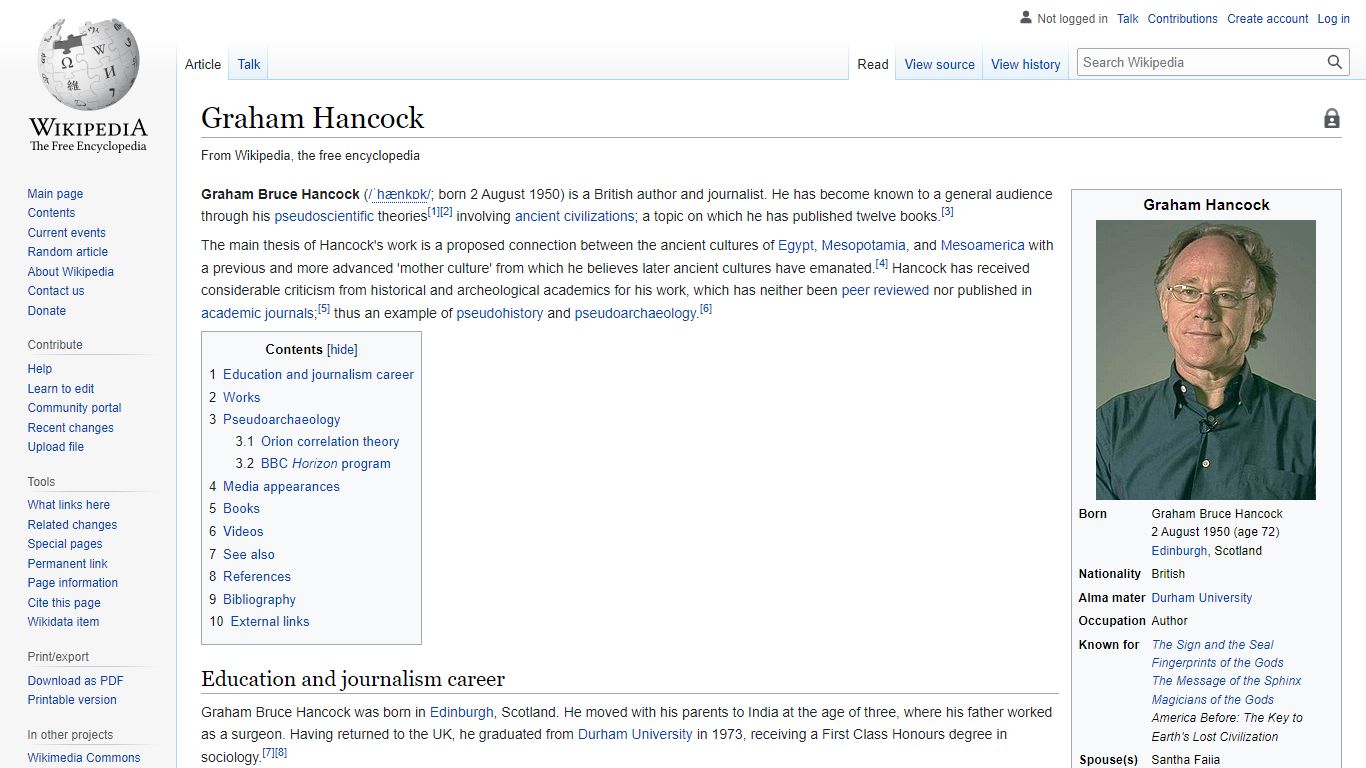This screenshot has width=1366, height=768.
Task: Open Fingerprints of the Gods link
Action: coord(1218,663)
